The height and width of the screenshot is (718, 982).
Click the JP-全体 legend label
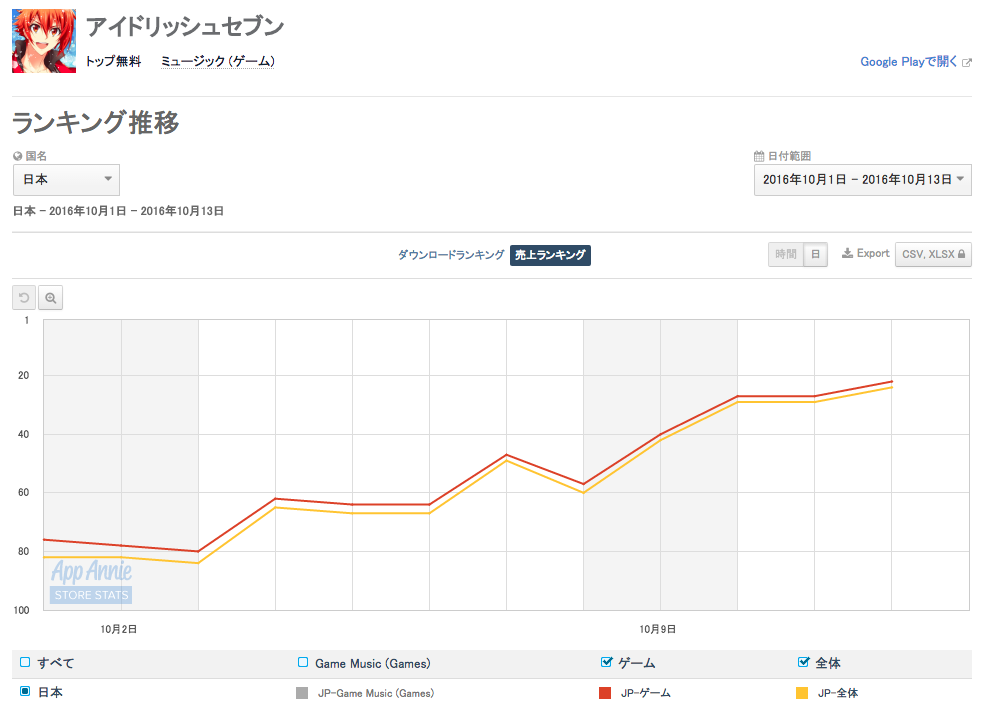[838, 693]
